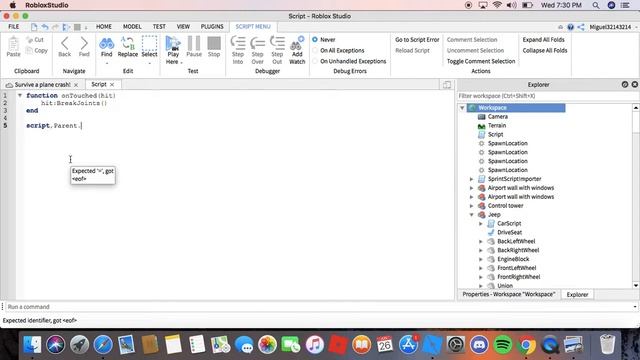Screen dimensions: 640x360
Task: Expand the EngineBlock node
Action: tap(481, 259)
